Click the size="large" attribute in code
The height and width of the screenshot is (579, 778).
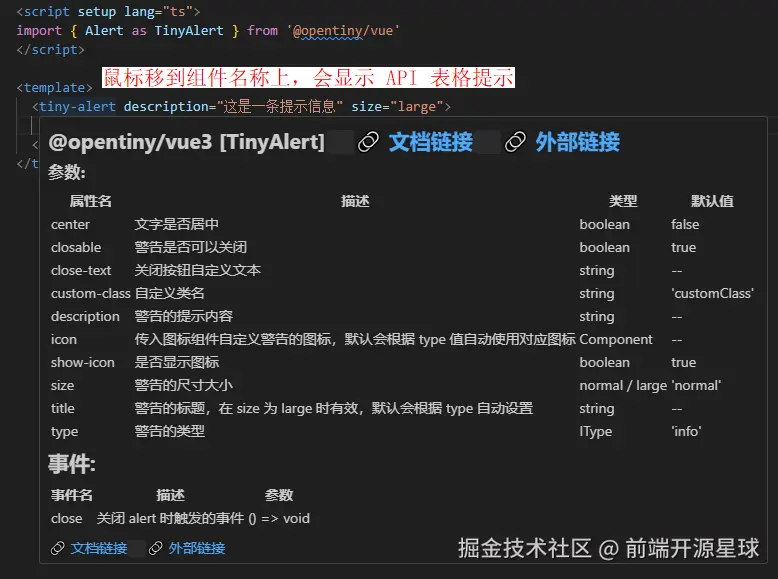[x=397, y=107]
